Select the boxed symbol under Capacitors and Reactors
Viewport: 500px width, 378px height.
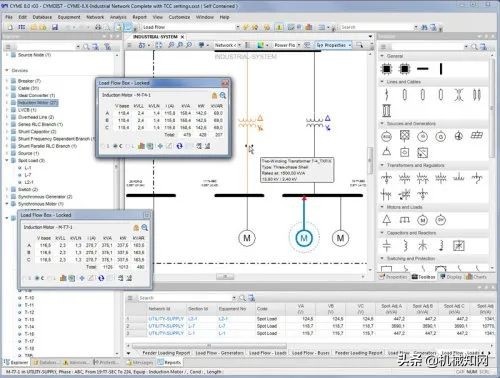tap(459, 246)
